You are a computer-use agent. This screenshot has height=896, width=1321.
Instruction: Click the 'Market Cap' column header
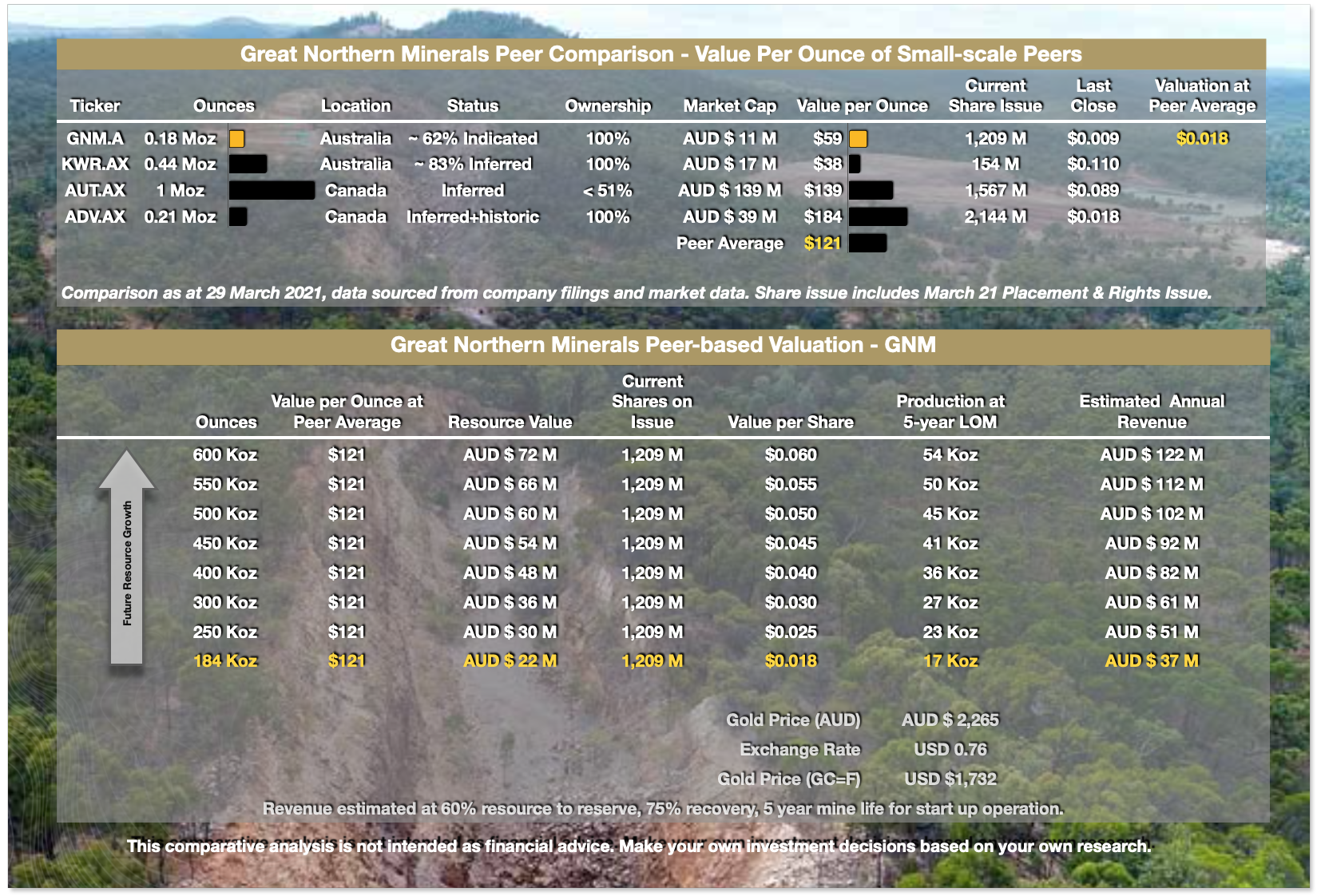point(729,105)
